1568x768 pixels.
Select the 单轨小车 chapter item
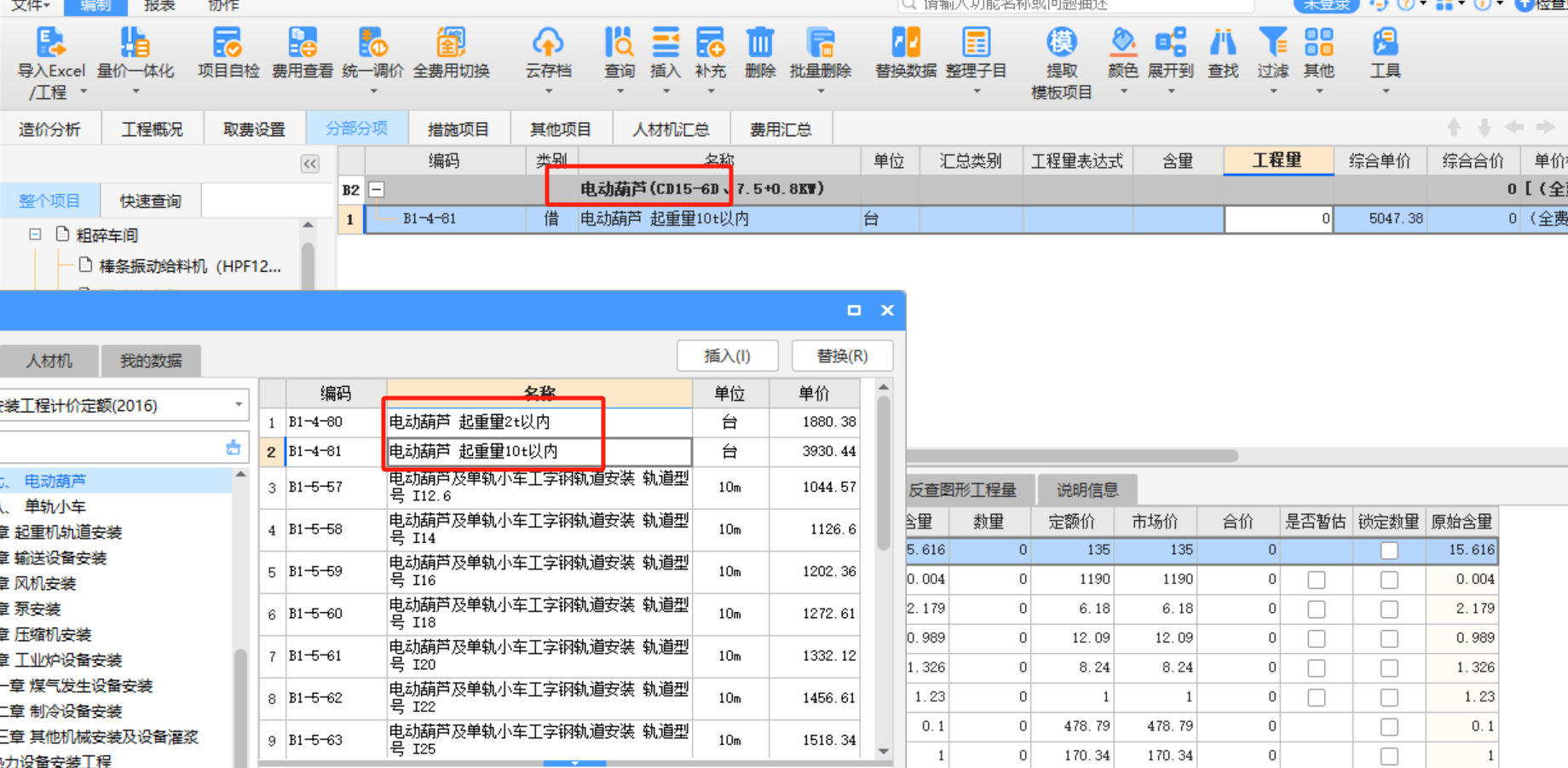55,506
